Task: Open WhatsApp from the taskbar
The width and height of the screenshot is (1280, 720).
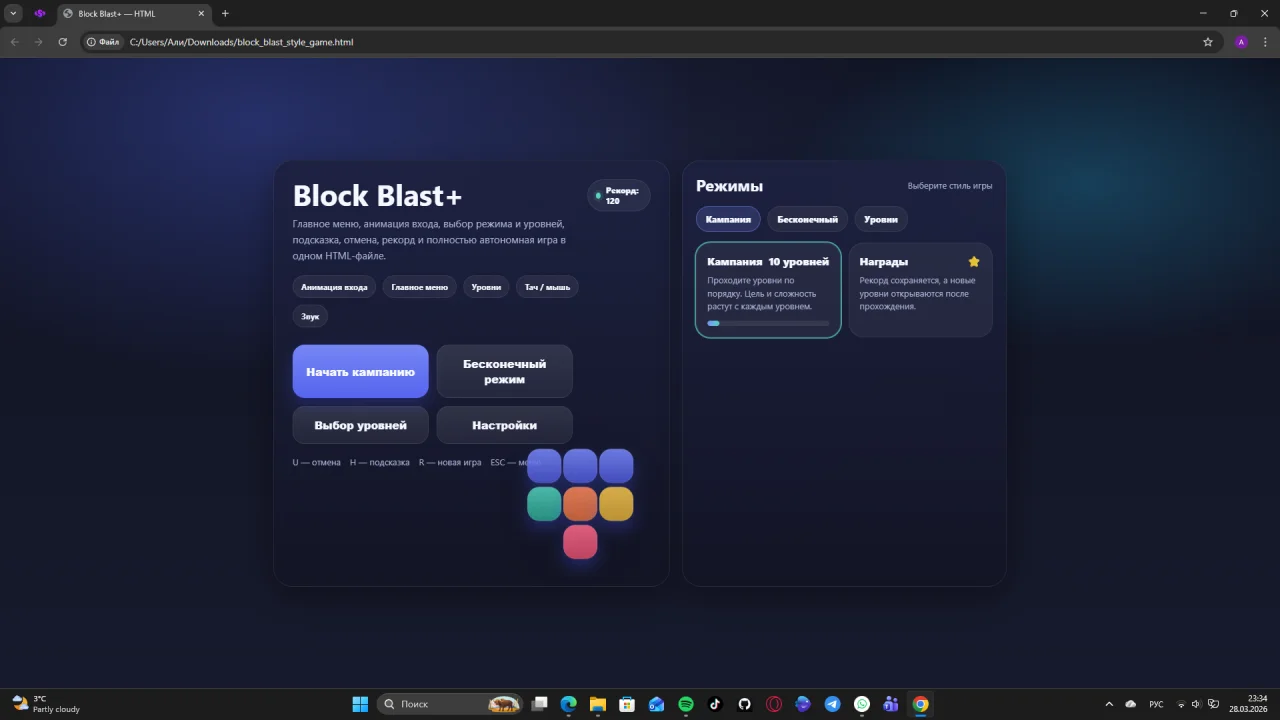Action: [862, 704]
